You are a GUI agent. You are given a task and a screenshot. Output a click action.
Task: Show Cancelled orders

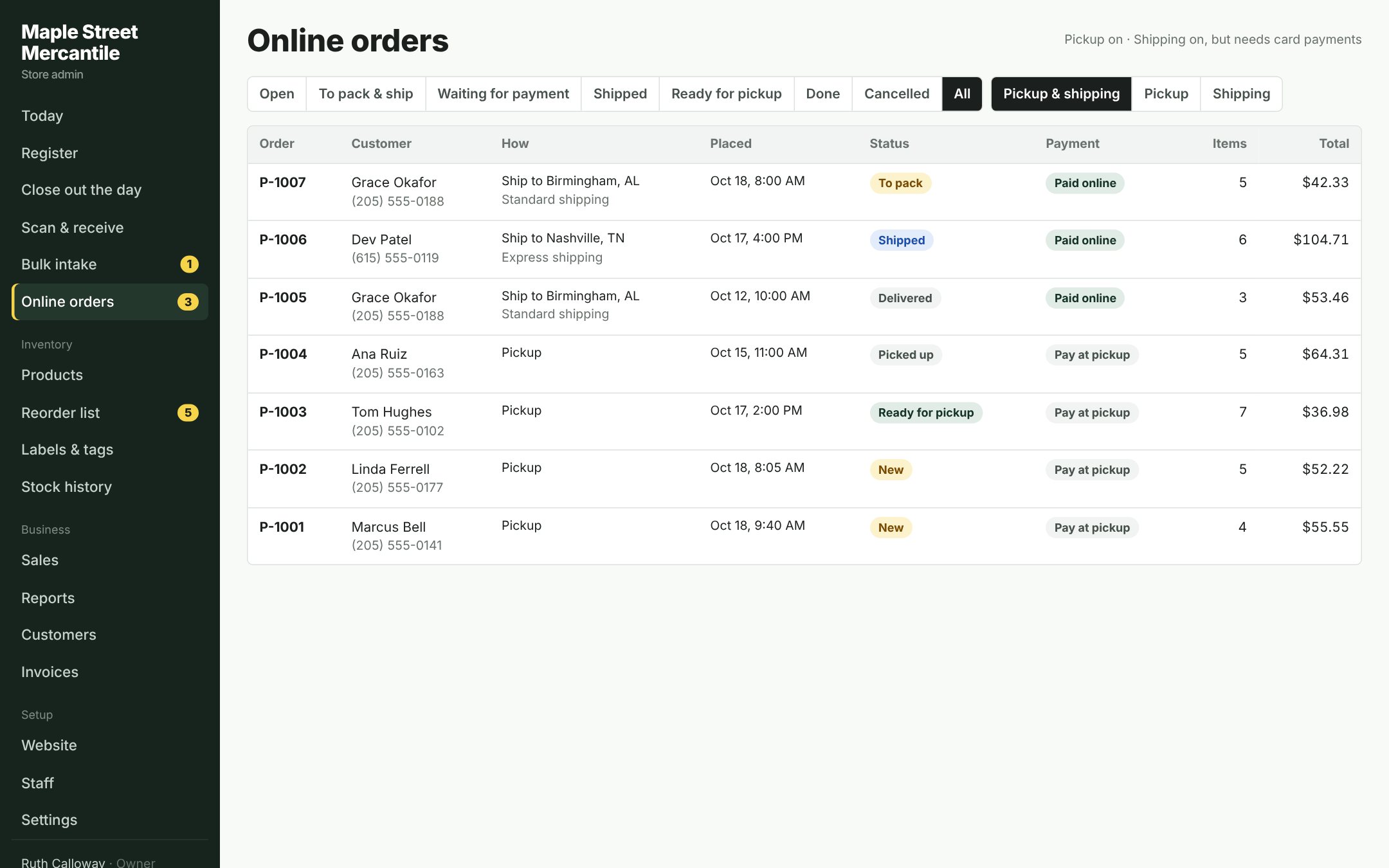point(897,94)
